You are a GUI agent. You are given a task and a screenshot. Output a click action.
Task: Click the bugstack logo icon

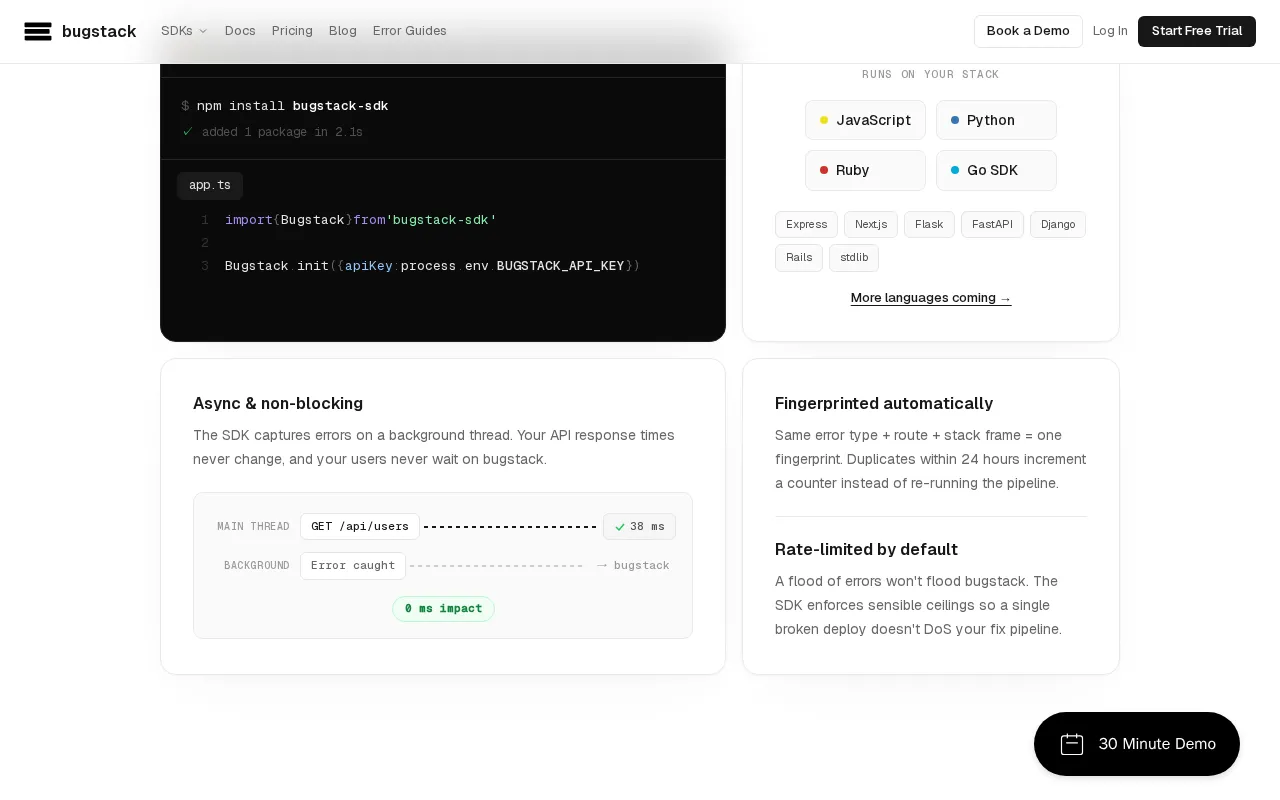[x=38, y=31]
